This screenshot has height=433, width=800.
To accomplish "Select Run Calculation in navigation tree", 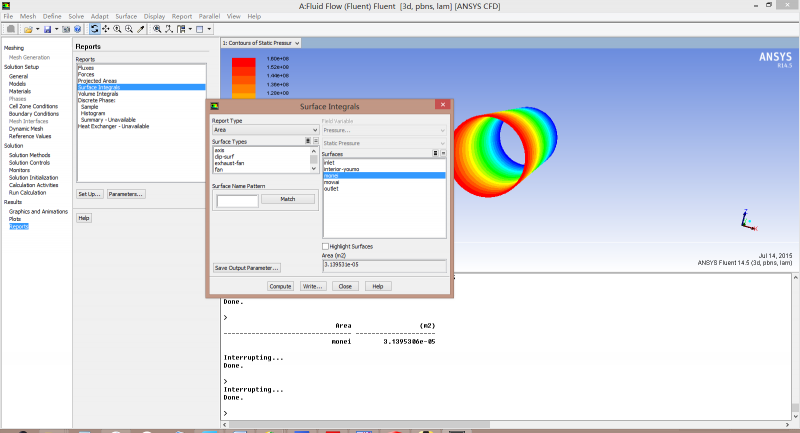I will (27, 193).
